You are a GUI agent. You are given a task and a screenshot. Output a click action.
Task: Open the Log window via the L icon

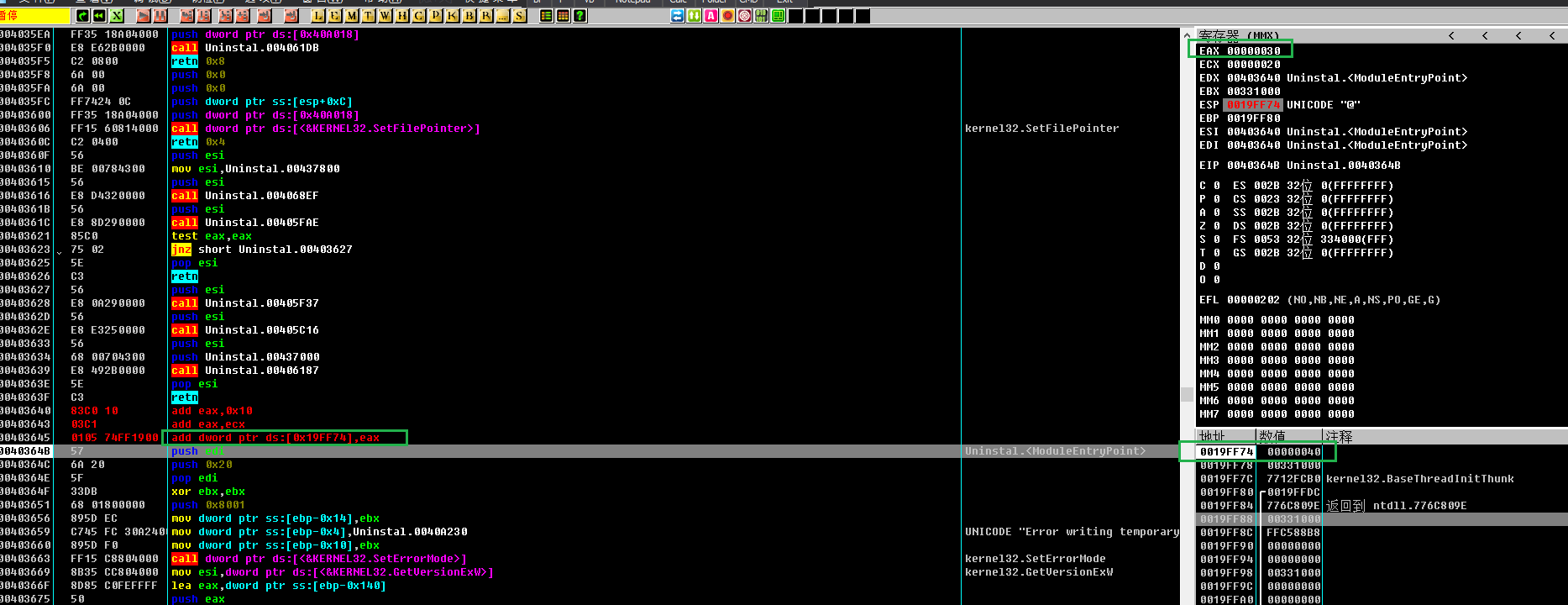(318, 16)
